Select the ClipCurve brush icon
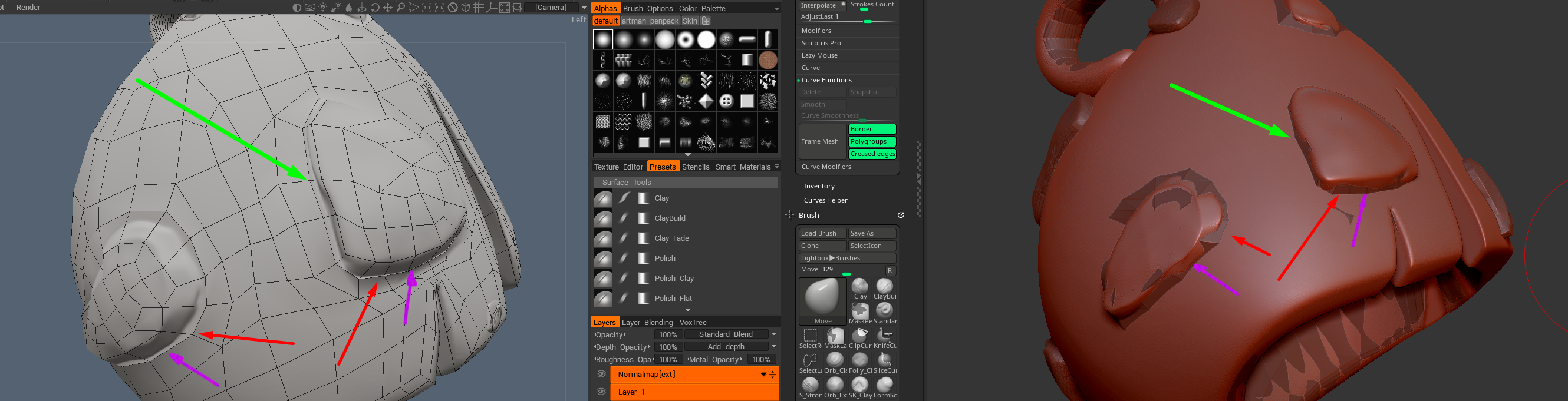Screen dimensions: 1568x401 [860, 339]
